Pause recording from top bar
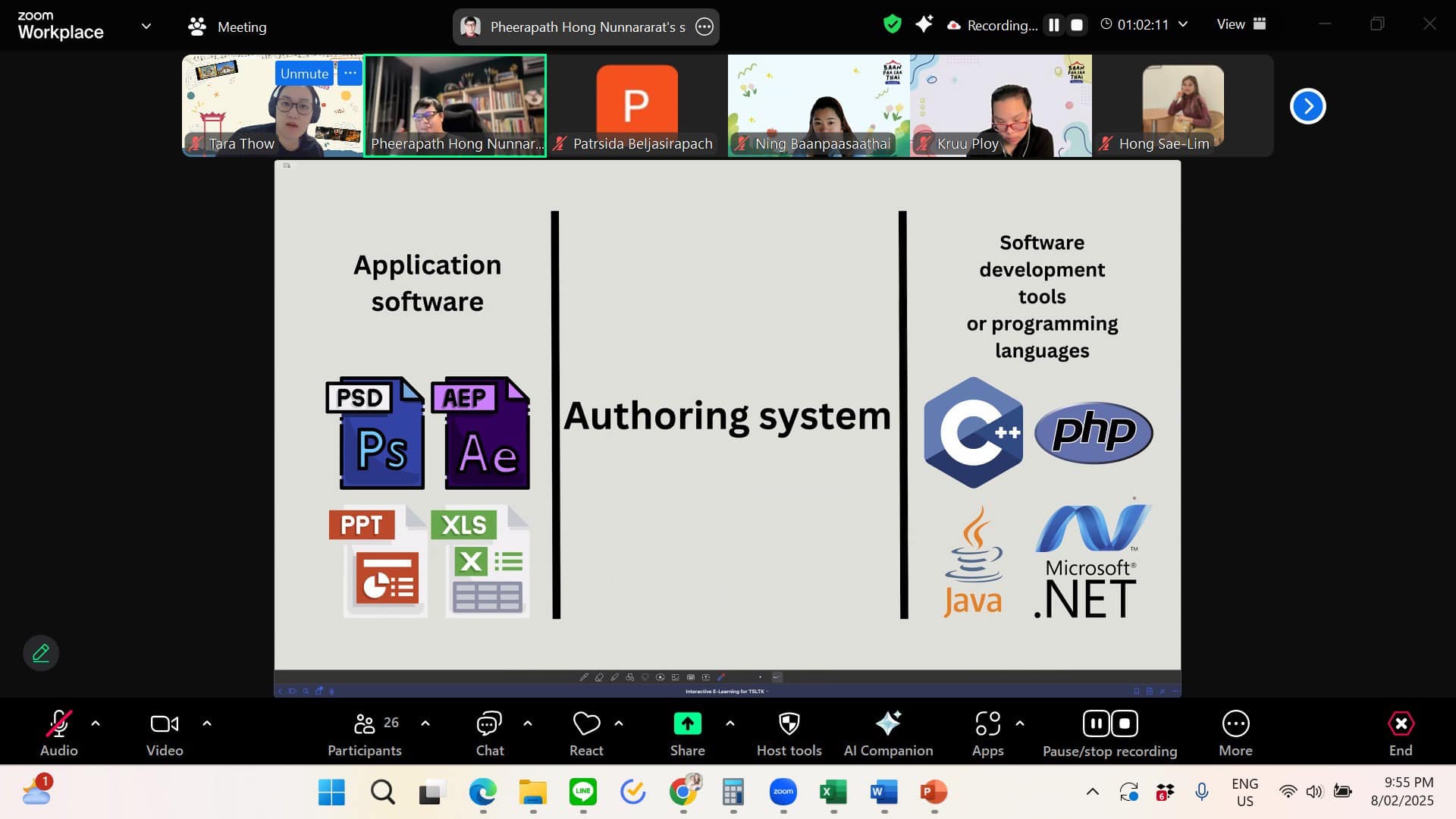The width and height of the screenshot is (1456, 819). click(x=1054, y=25)
